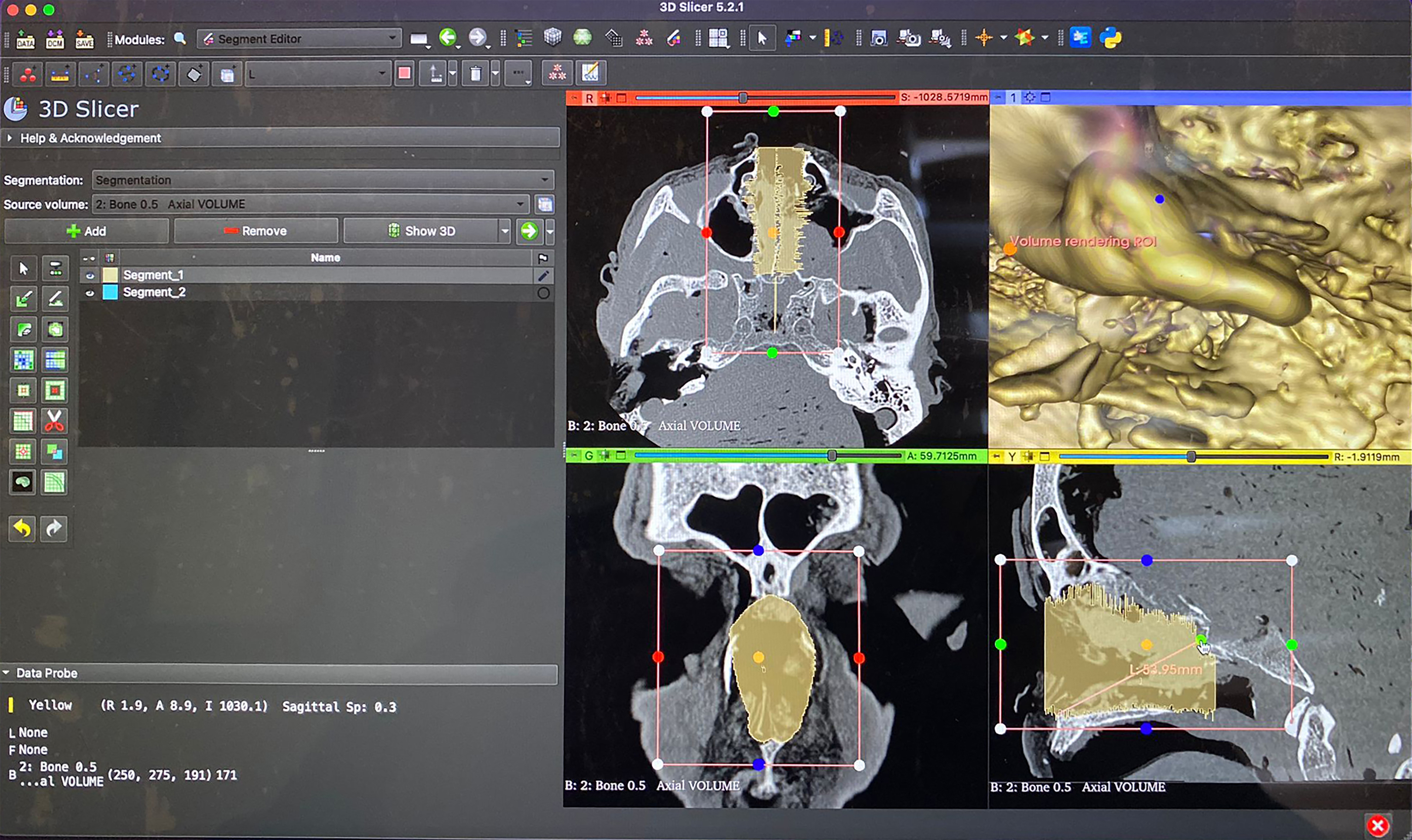
Task: Open Segment Editor icon in top toolbar
Action: pyautogui.click(x=673, y=38)
